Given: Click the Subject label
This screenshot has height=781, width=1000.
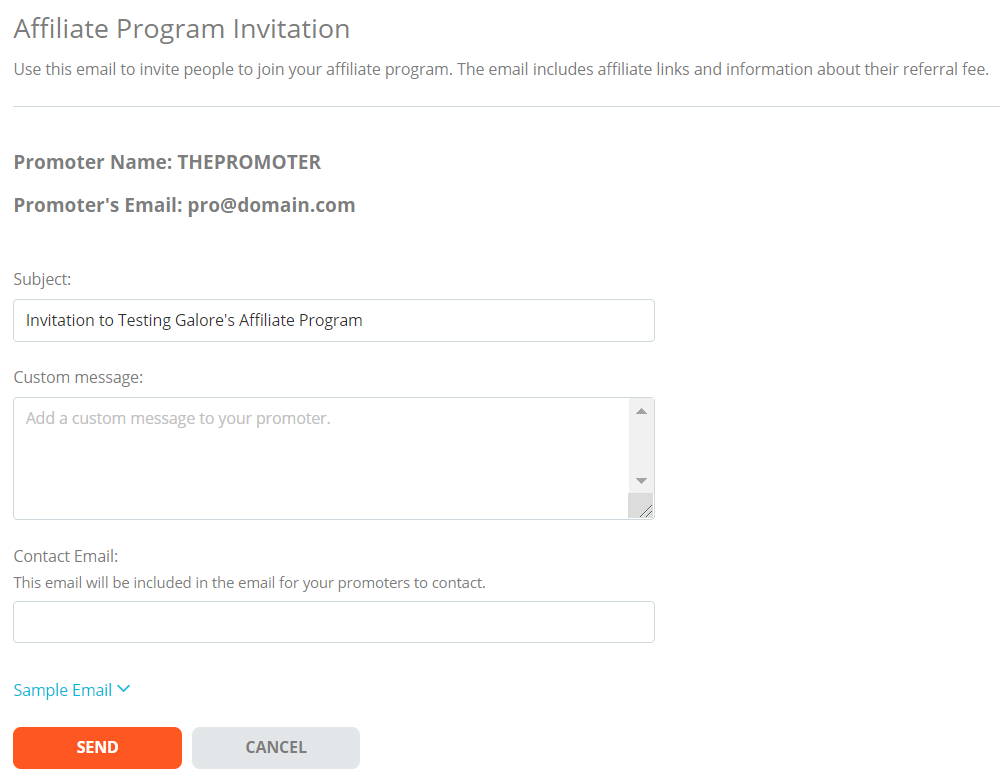Looking at the screenshot, I should point(42,279).
